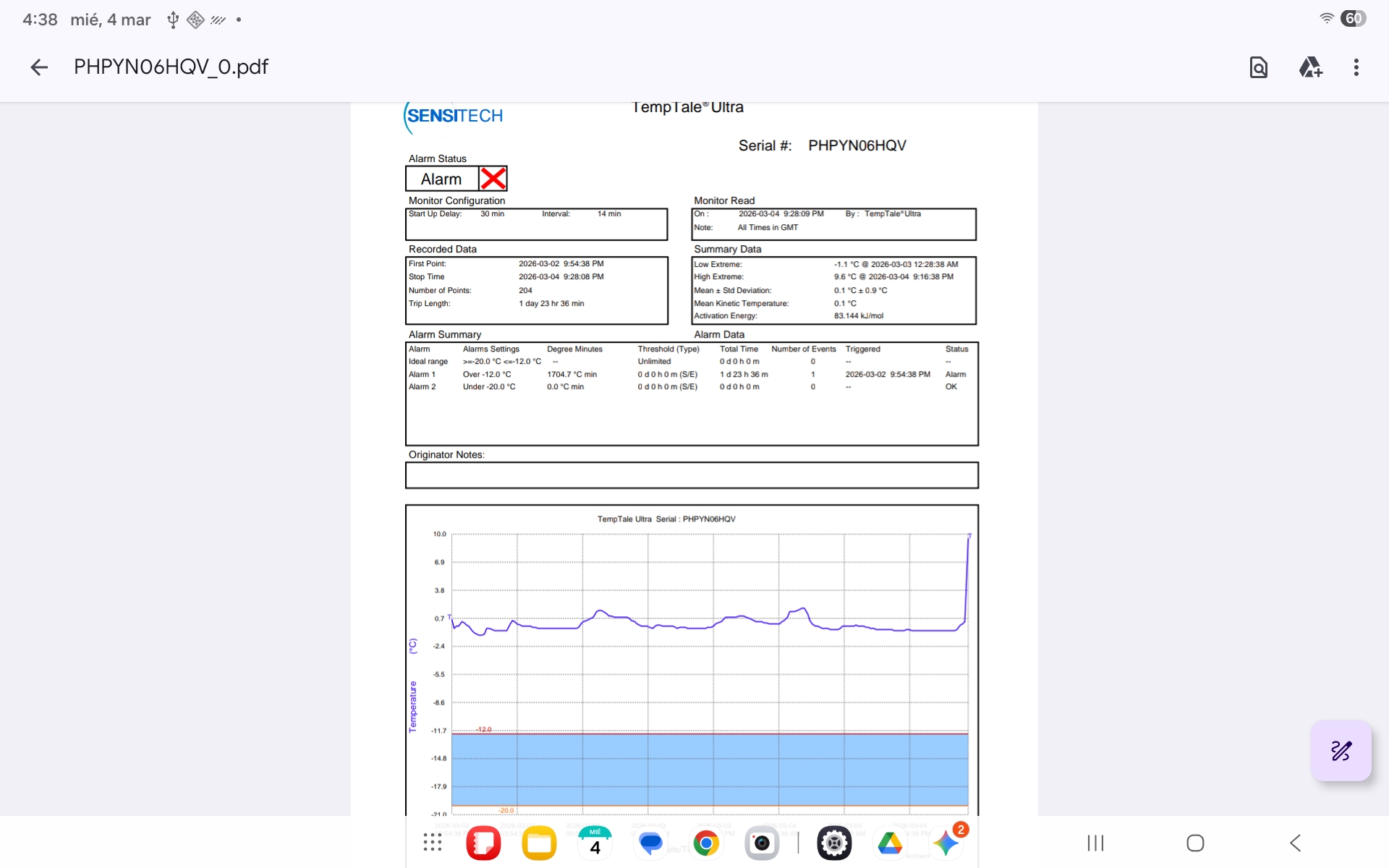The width and height of the screenshot is (1389, 868).
Task: Open Chrome browser from the taskbar
Action: pyautogui.click(x=706, y=843)
